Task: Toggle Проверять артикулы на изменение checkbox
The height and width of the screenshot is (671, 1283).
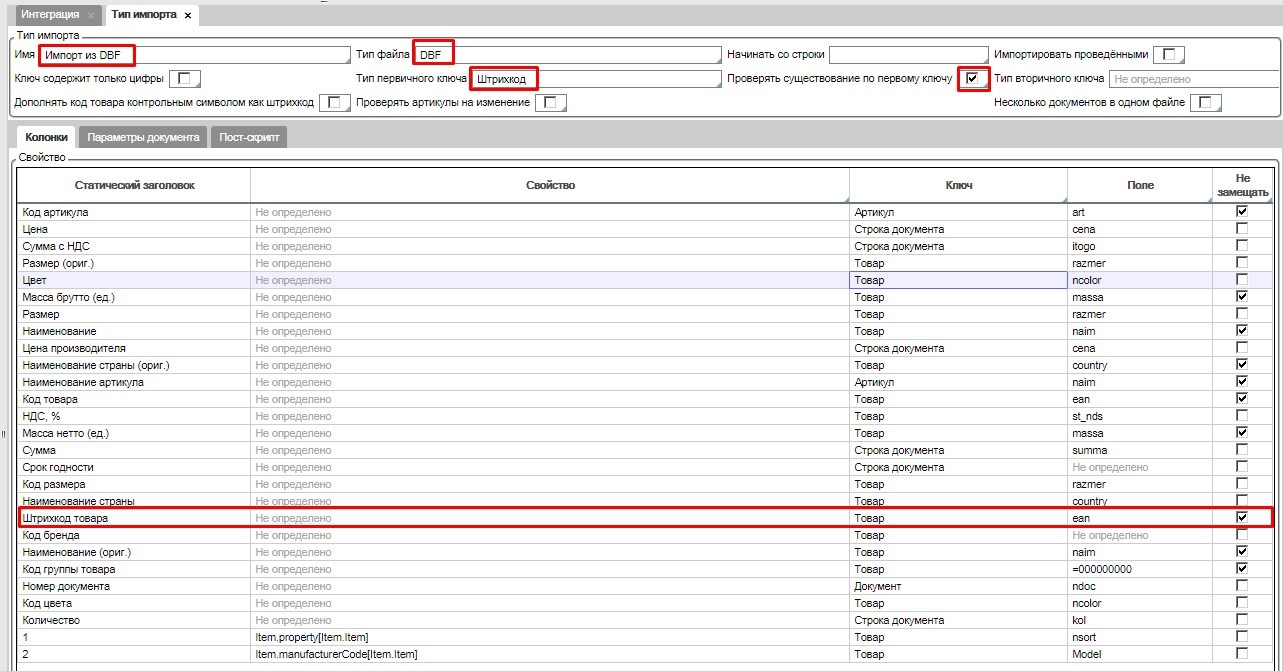Action: point(551,102)
